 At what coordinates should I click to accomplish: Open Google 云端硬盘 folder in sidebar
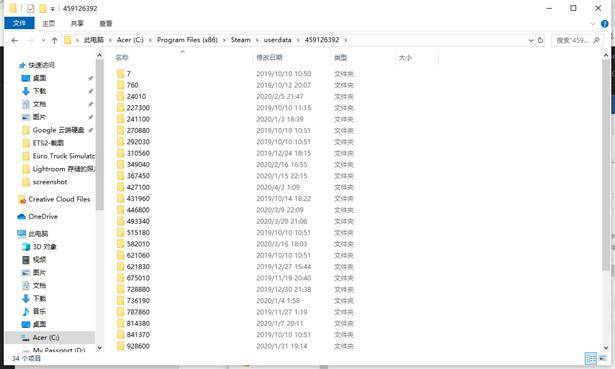[x=58, y=130]
